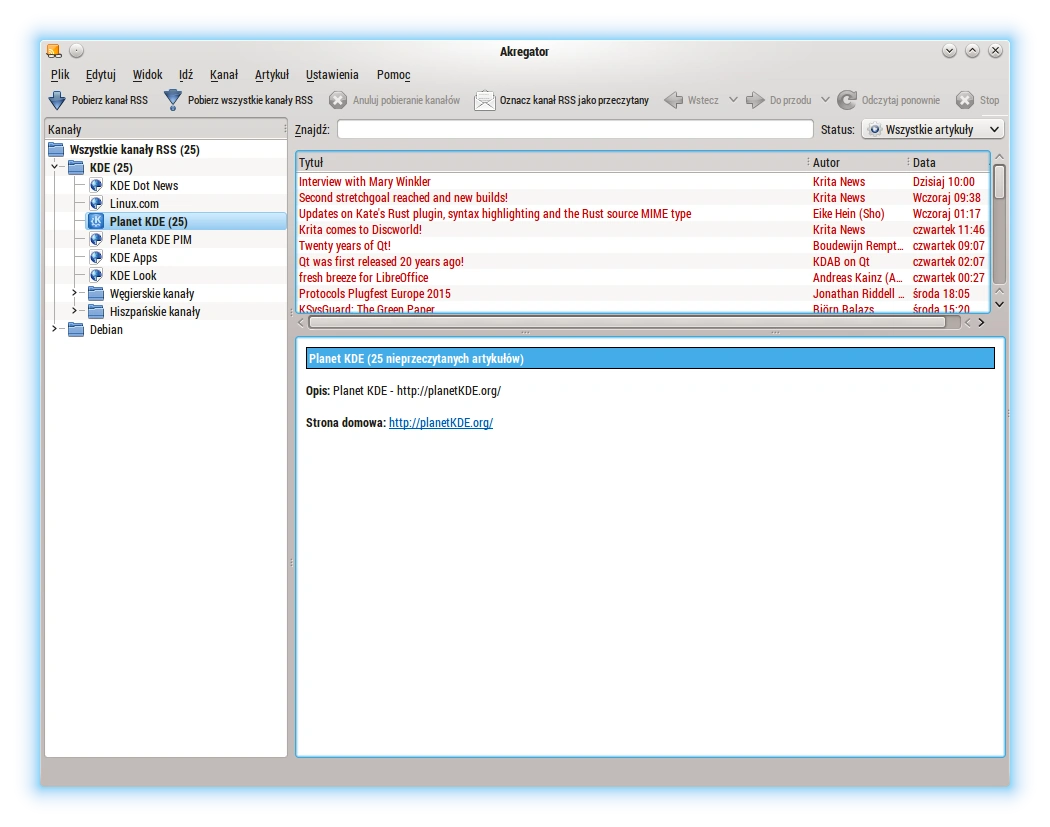
Task: Select article "Second stretchgoal reached and new builds!"
Action: tap(403, 198)
